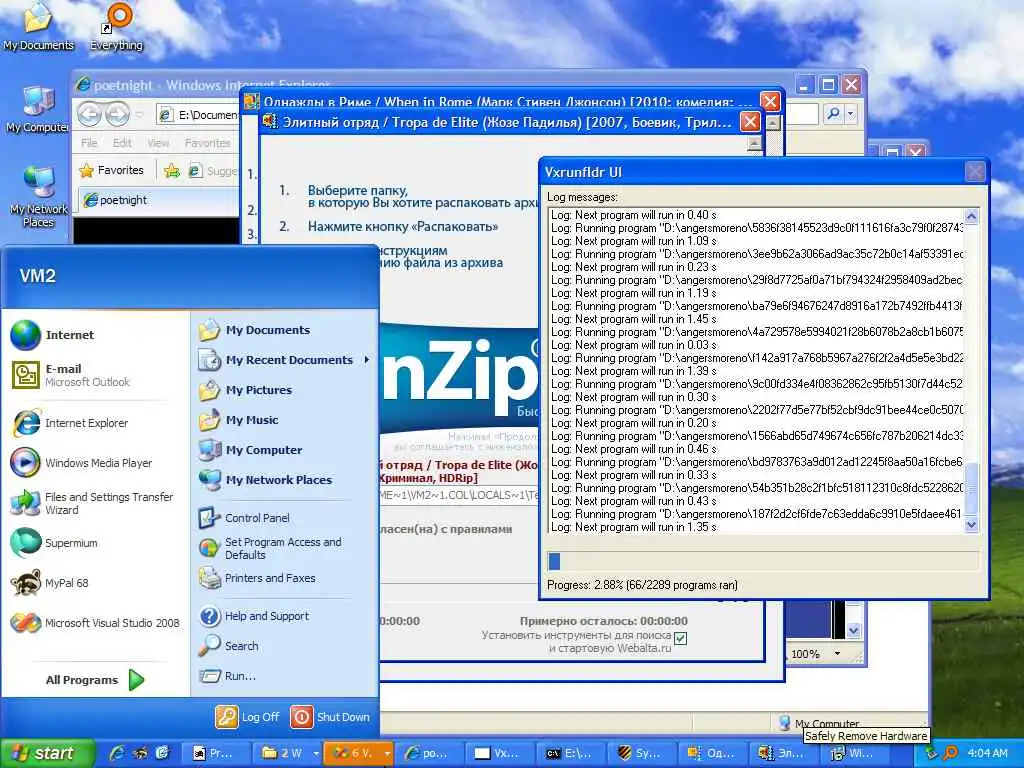Click taskbar clock showing 4:04 AM
The height and width of the screenshot is (768, 1024).
pyautogui.click(x=987, y=754)
